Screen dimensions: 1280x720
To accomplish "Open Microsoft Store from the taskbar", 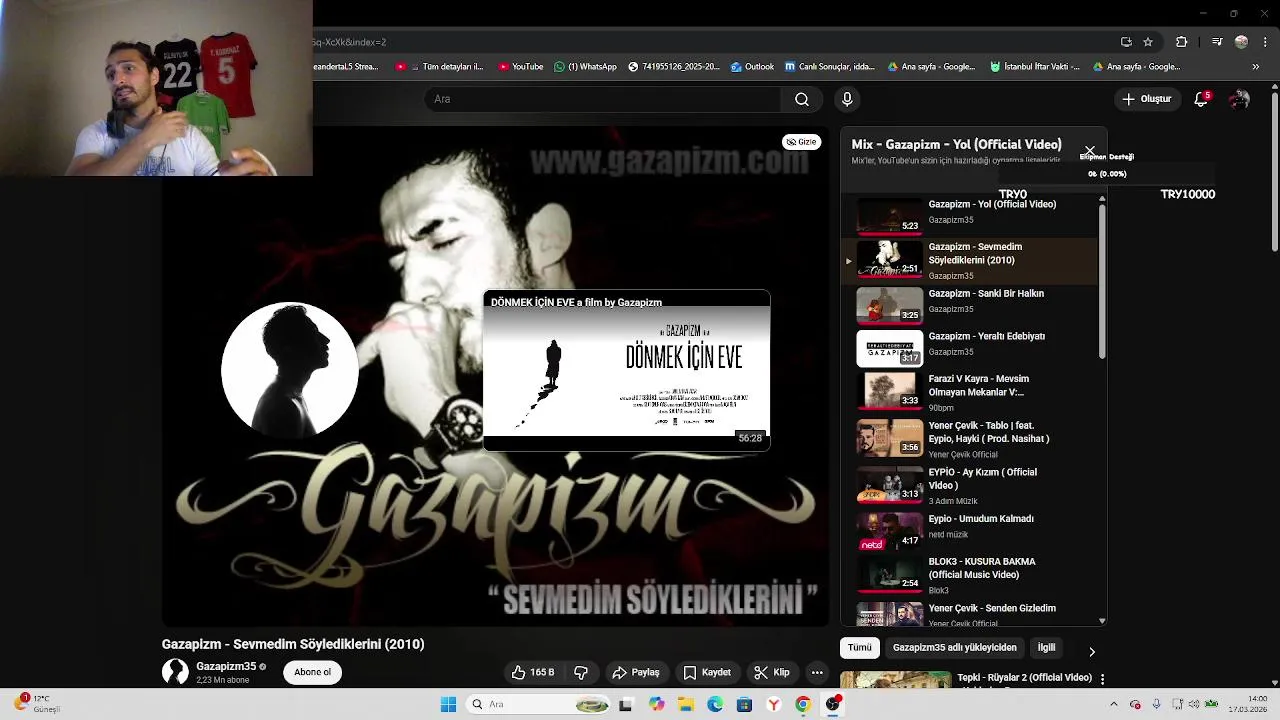I will coord(744,704).
